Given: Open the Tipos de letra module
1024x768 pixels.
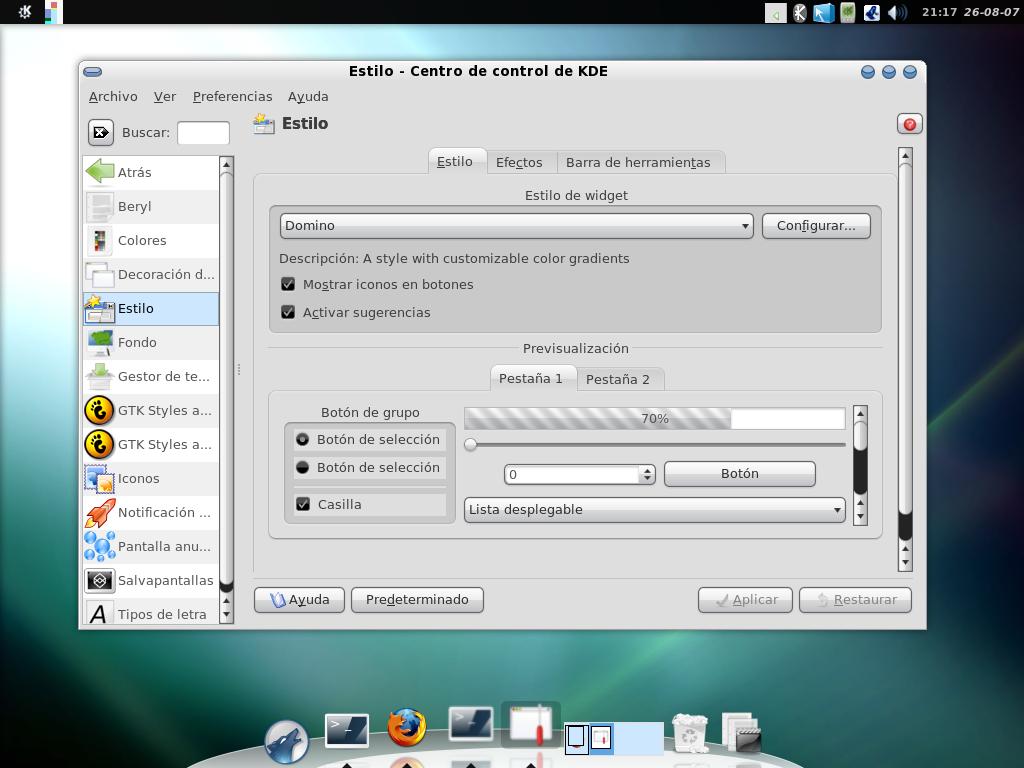Looking at the screenshot, I should click(151, 613).
